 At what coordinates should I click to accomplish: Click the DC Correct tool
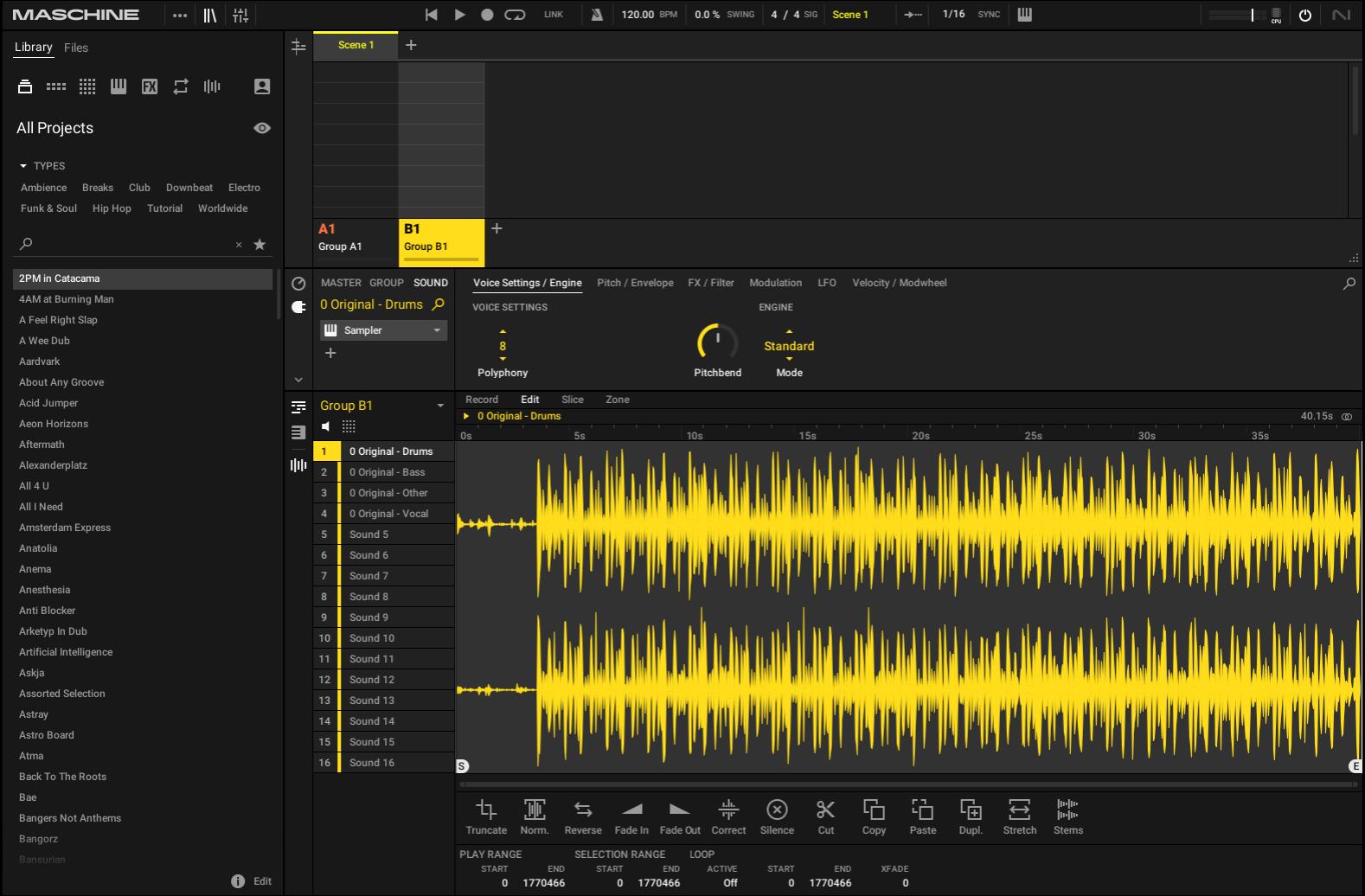click(x=728, y=816)
